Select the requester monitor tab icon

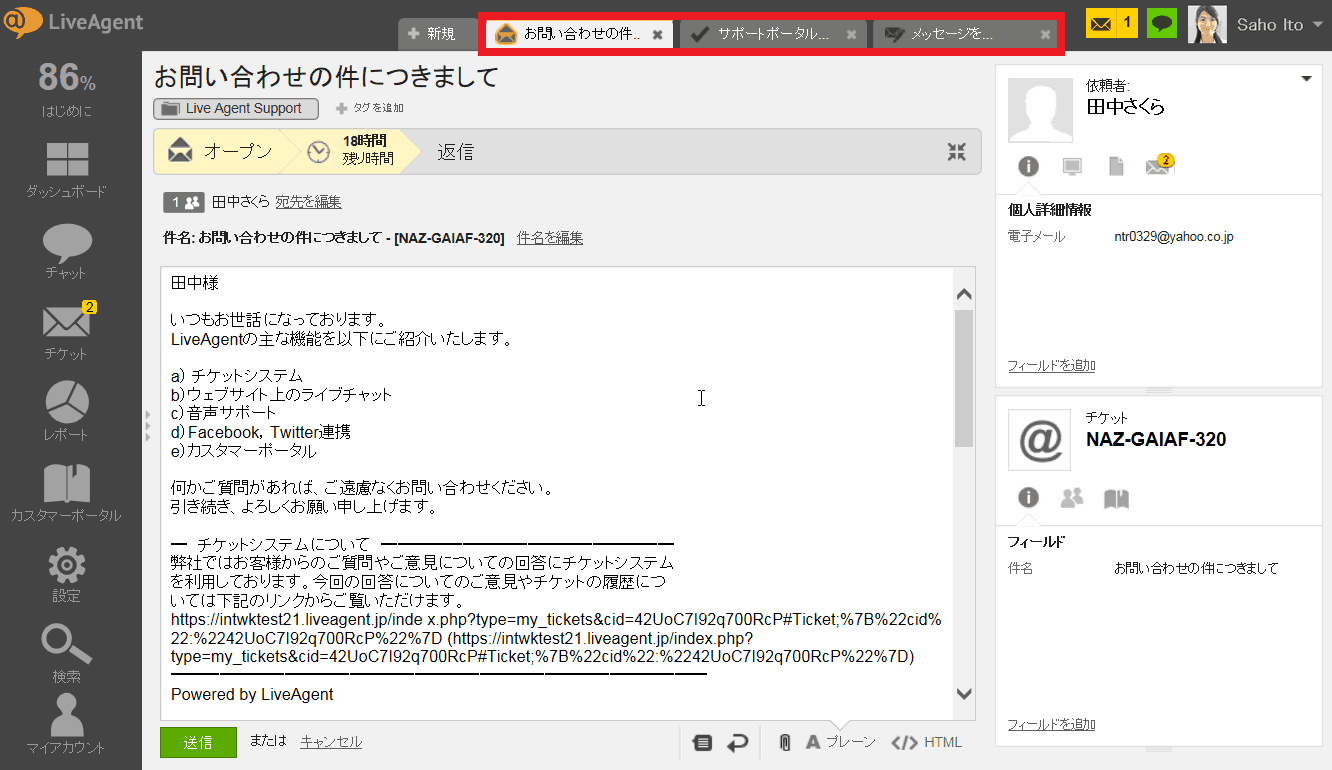pyautogui.click(x=1072, y=166)
